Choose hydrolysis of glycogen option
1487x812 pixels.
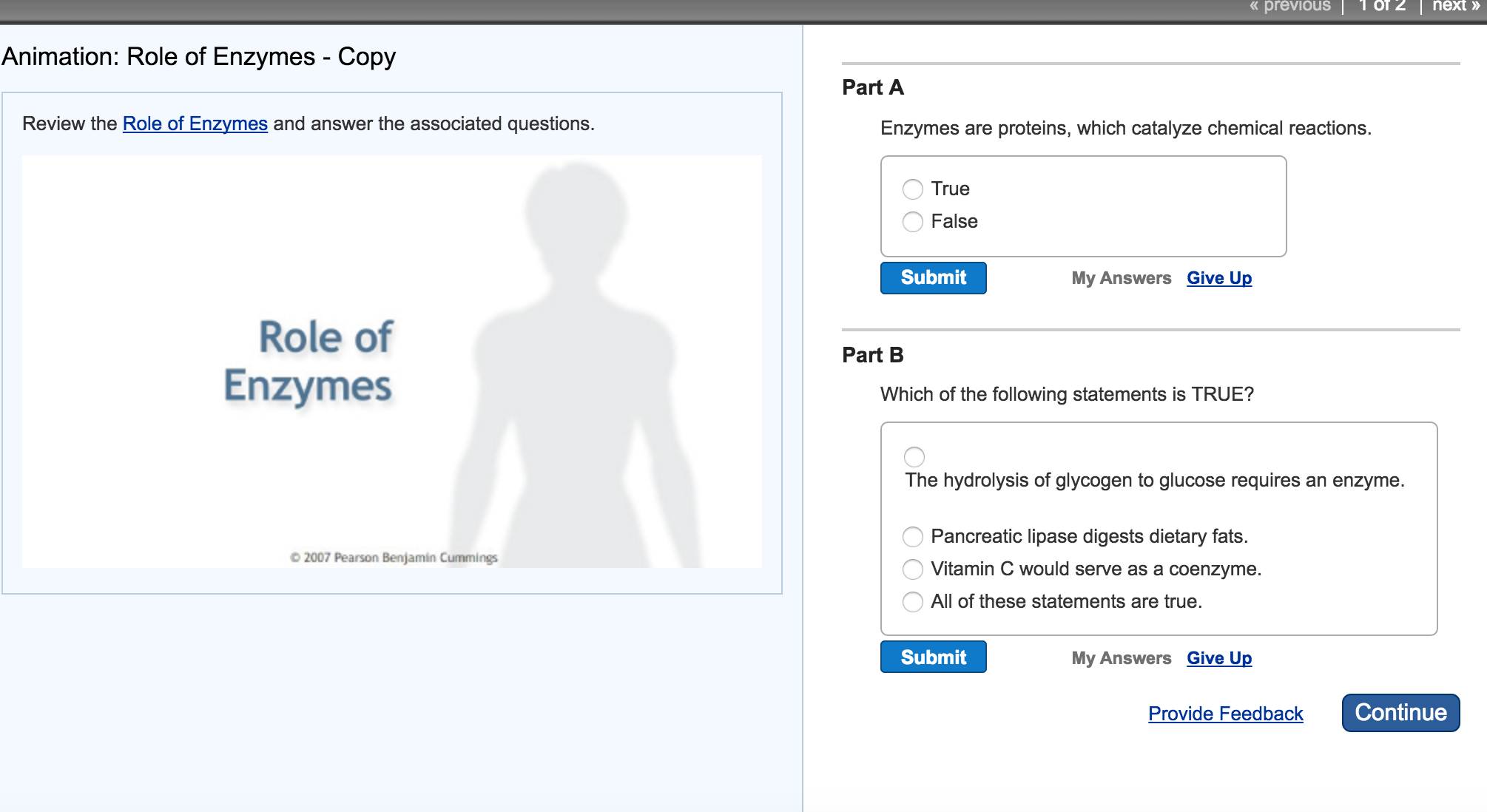[x=914, y=457]
